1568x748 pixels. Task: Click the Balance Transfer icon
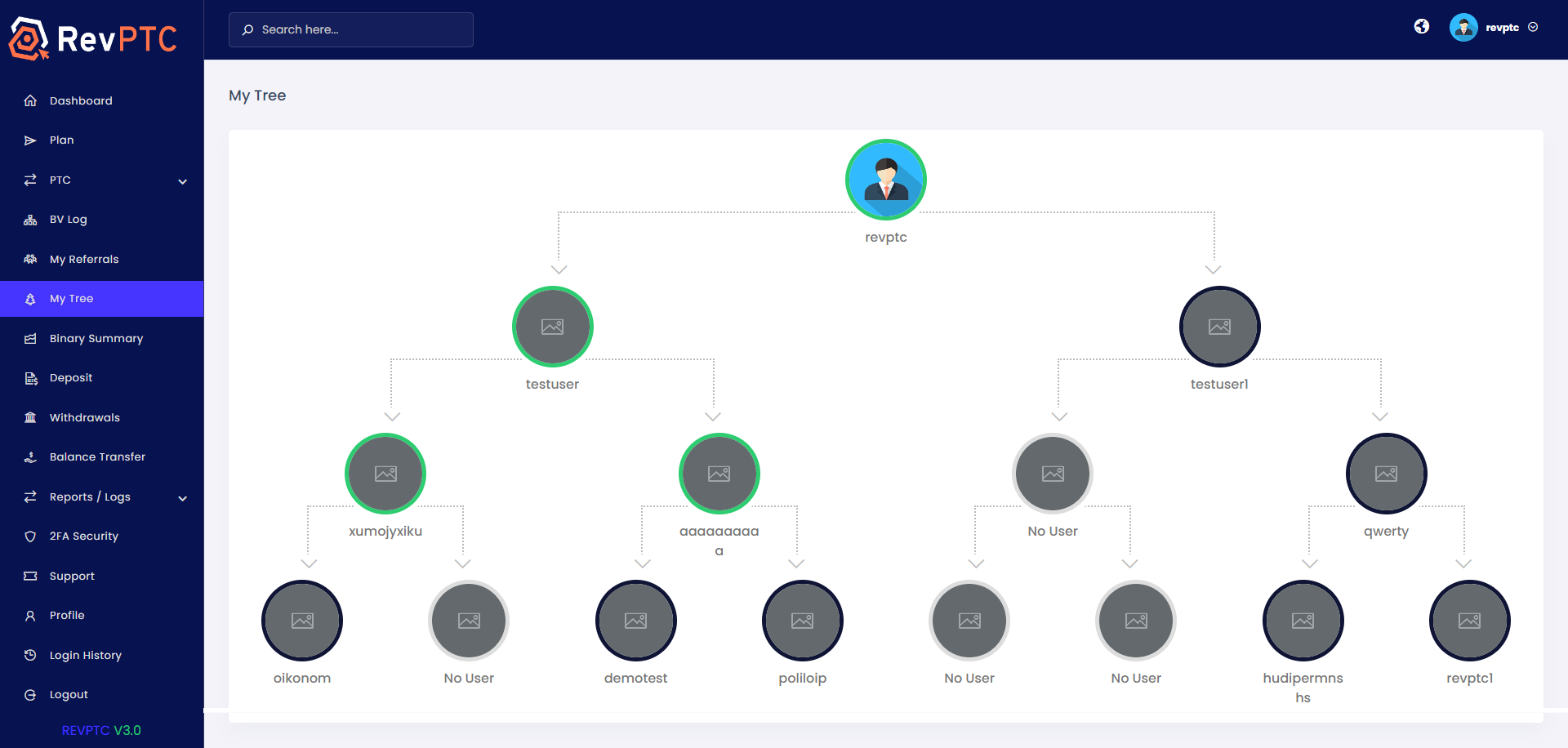(30, 456)
